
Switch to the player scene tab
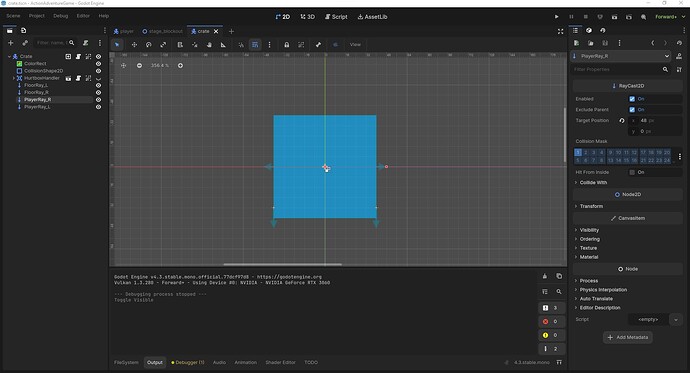(124, 31)
